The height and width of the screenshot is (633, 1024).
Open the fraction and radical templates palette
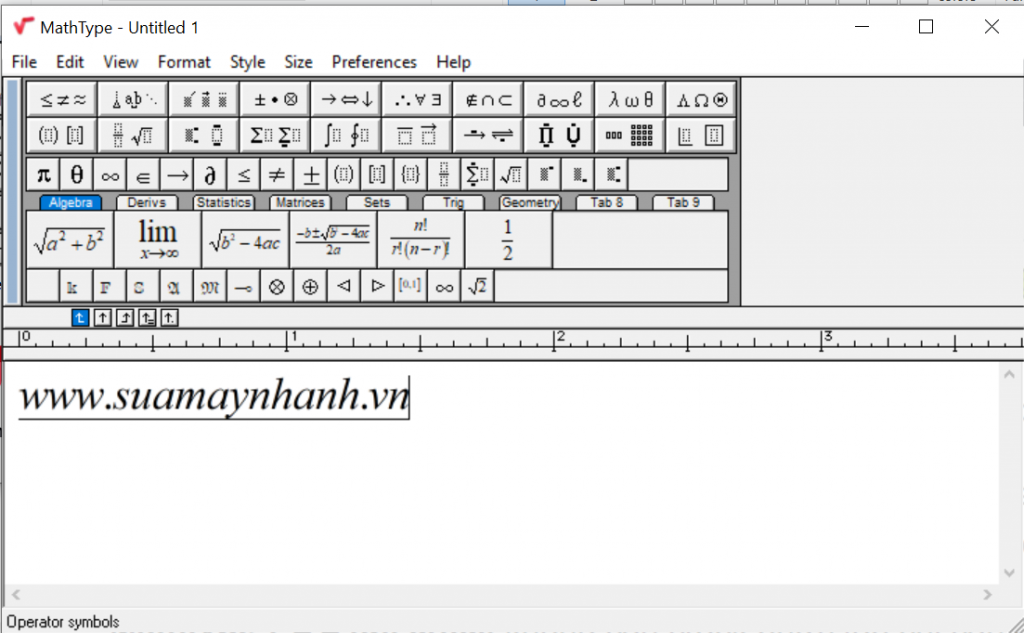pyautogui.click(x=133, y=135)
